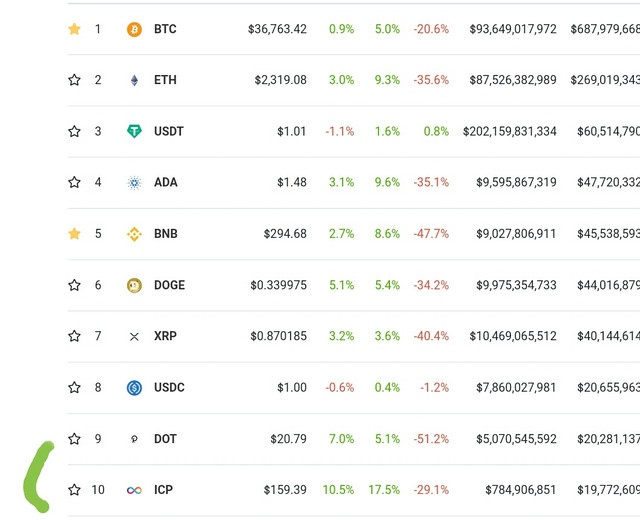Click the -47.7% change for BNB
This screenshot has width=640, height=520.
431,233
